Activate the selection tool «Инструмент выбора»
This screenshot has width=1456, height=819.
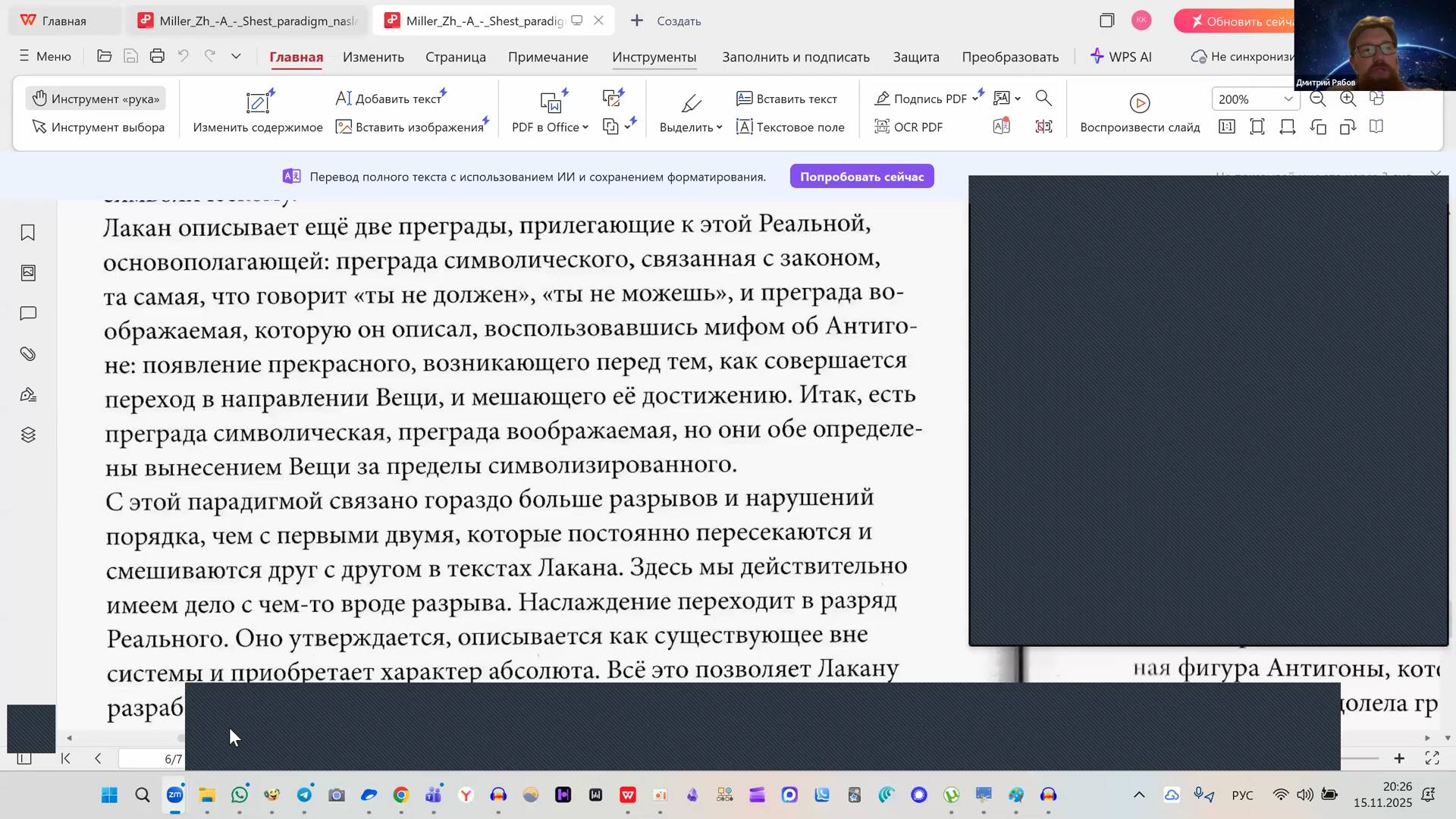[x=99, y=127]
